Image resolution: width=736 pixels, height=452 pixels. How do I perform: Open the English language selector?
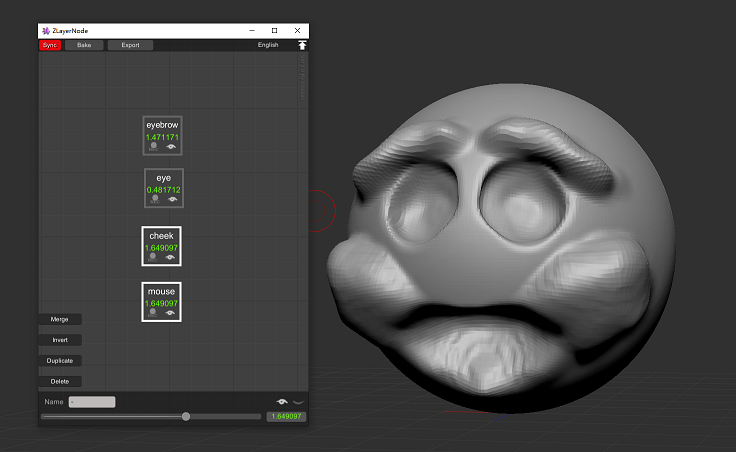268,45
